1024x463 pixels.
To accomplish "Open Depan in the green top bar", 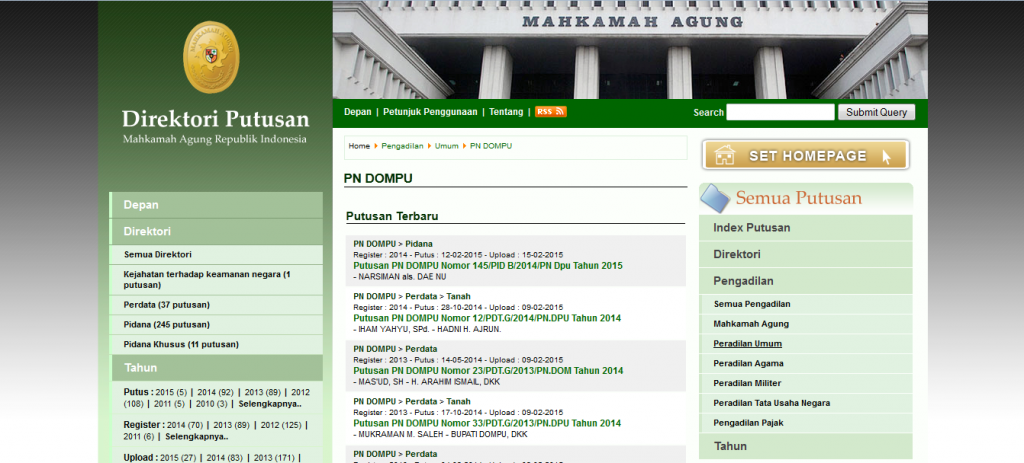I will click(358, 112).
